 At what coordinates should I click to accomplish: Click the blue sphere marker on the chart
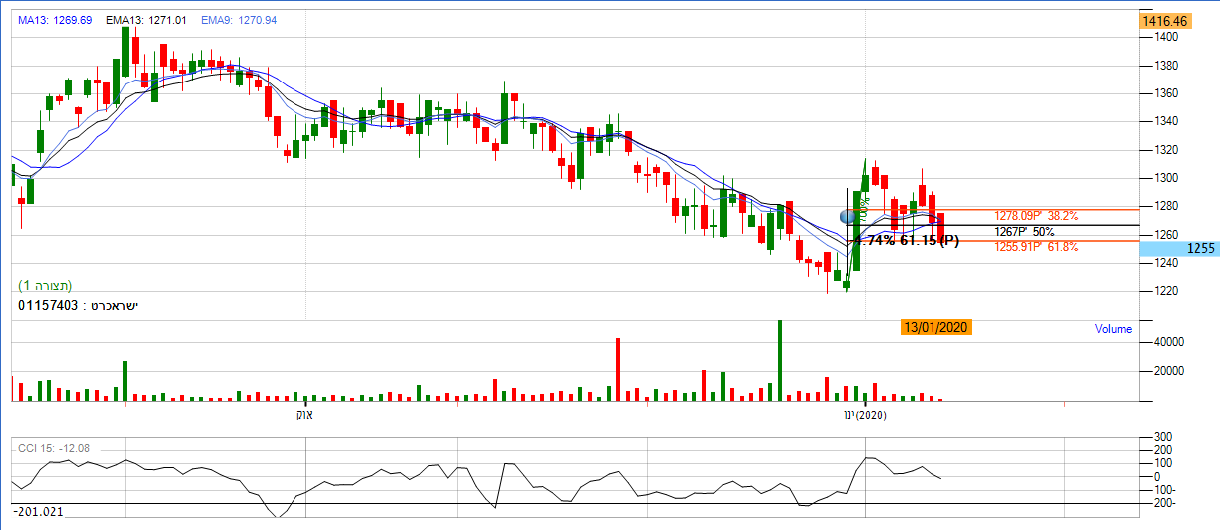coord(849,216)
